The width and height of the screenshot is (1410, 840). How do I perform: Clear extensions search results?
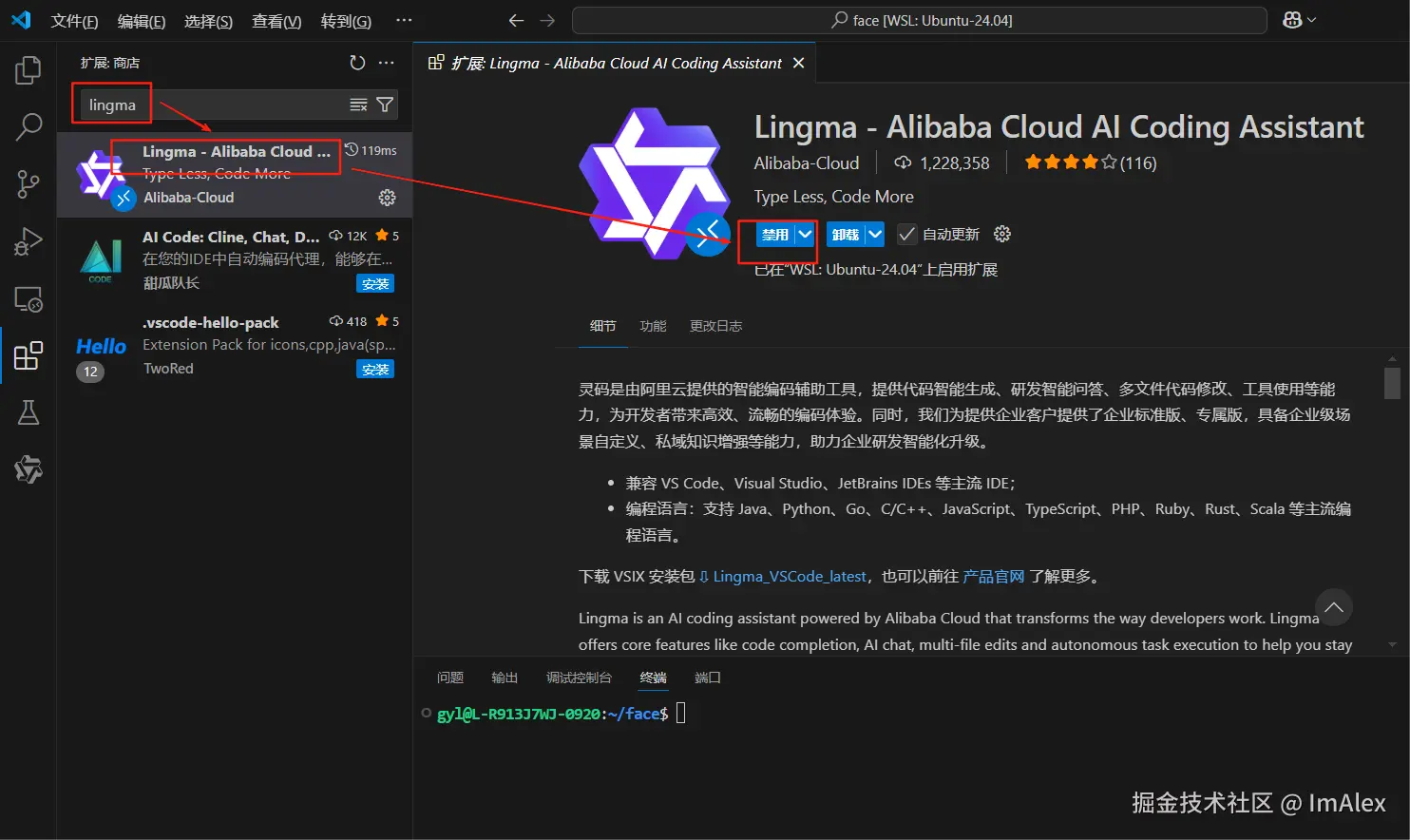click(358, 105)
